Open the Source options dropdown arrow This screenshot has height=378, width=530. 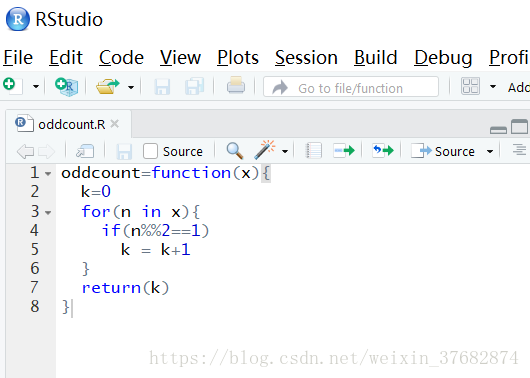[490, 151]
